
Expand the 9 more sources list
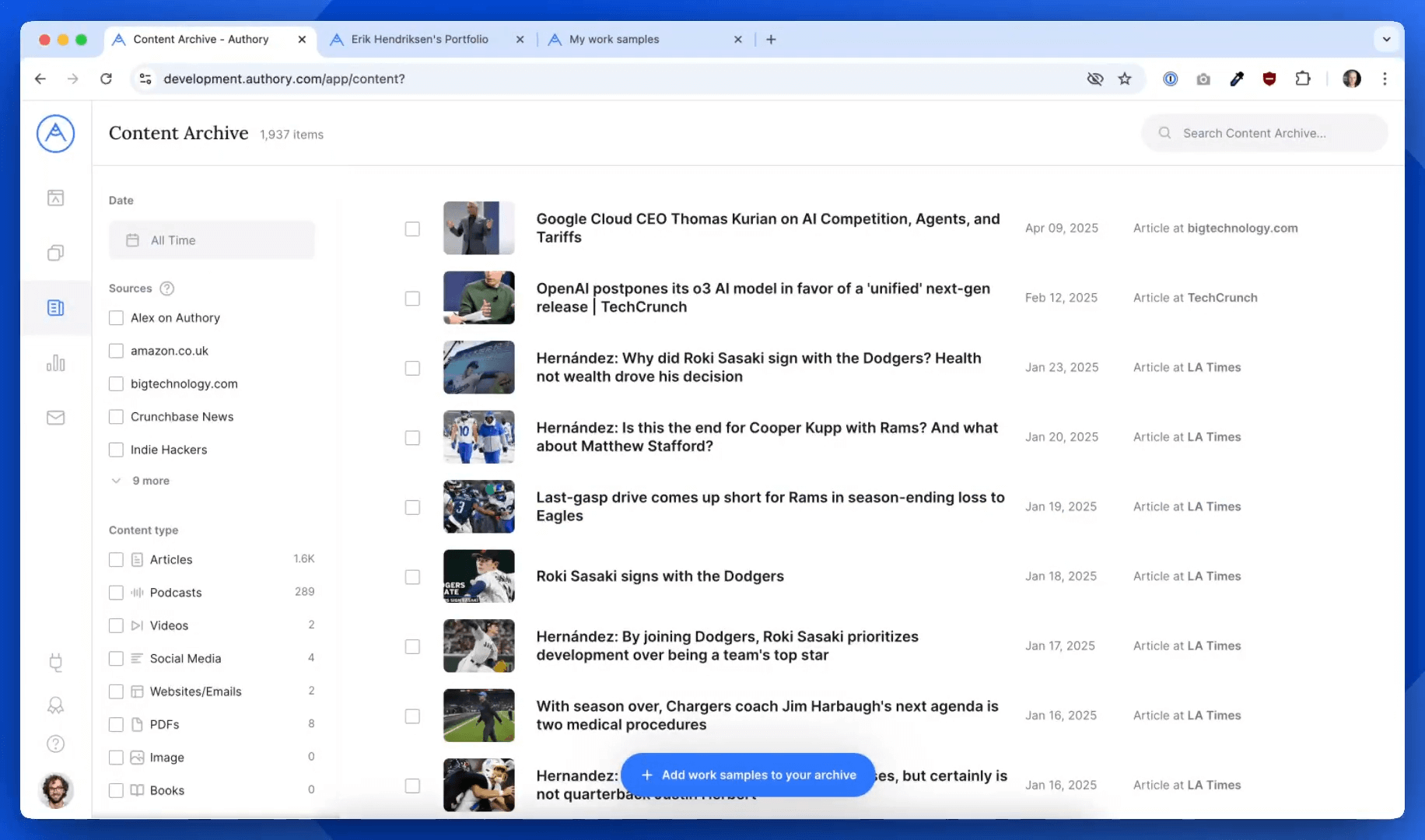coord(142,481)
